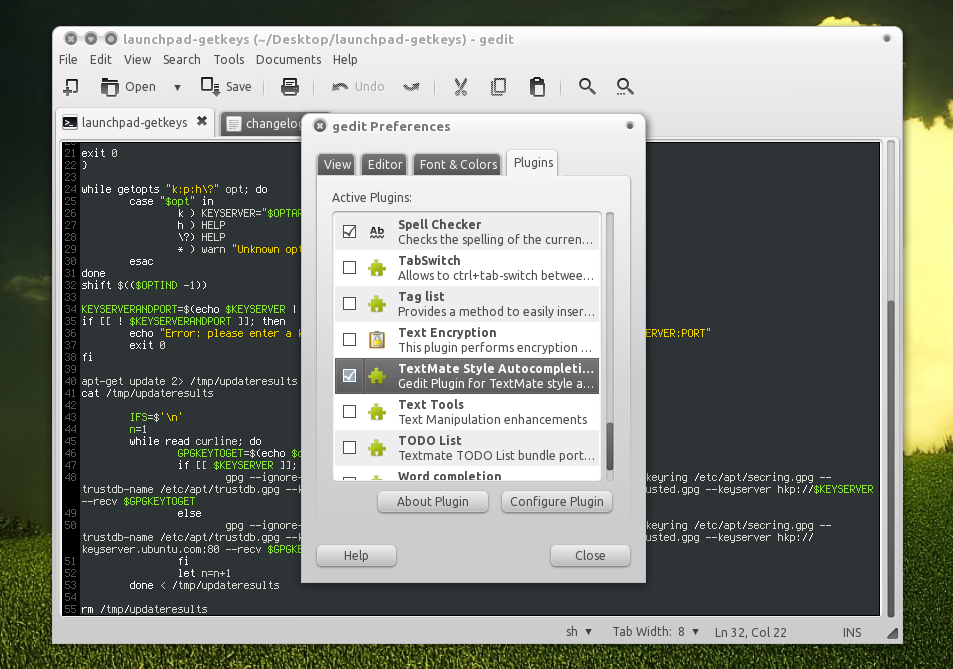Click the TextMate Style Autocompletion puzzle icon
The image size is (953, 669).
(377, 376)
